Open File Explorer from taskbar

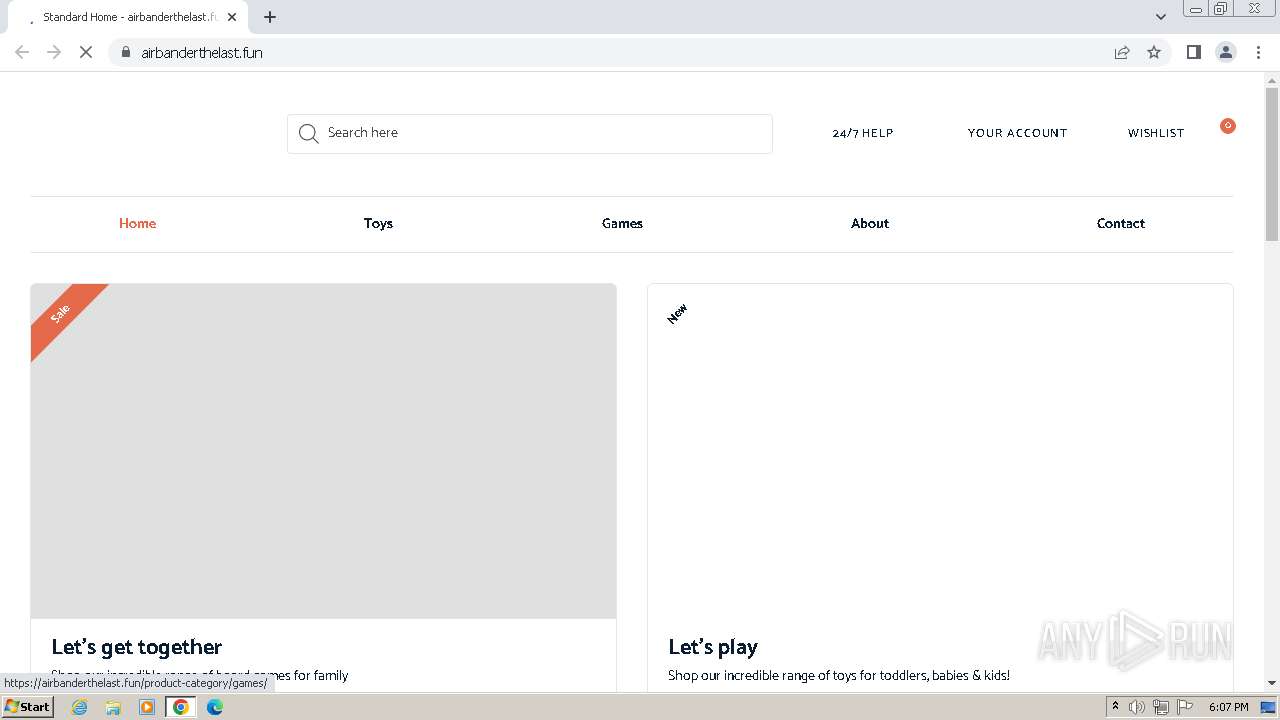click(113, 707)
